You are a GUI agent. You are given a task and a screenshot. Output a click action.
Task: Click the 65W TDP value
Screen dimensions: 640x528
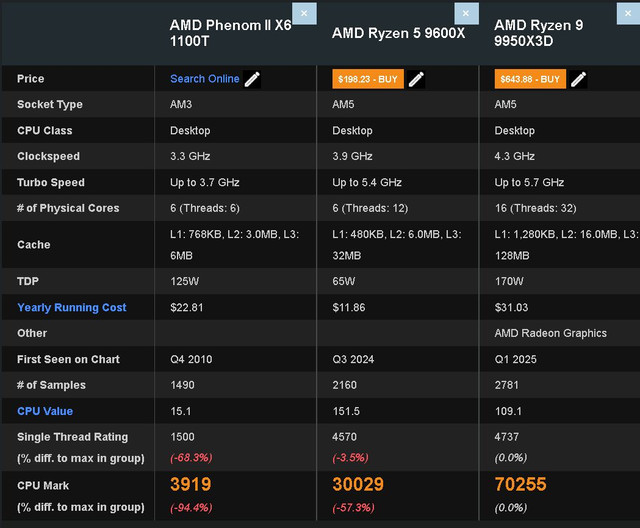coord(344,281)
